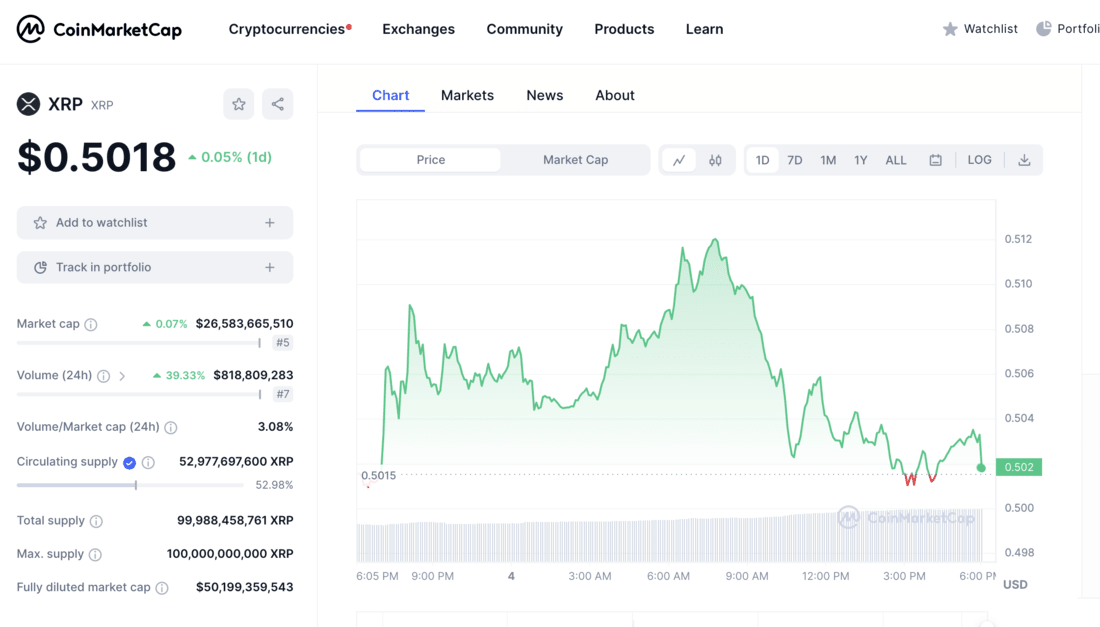Click the 0.5015 opening price label
The width and height of the screenshot is (1100, 627).
(x=378, y=476)
